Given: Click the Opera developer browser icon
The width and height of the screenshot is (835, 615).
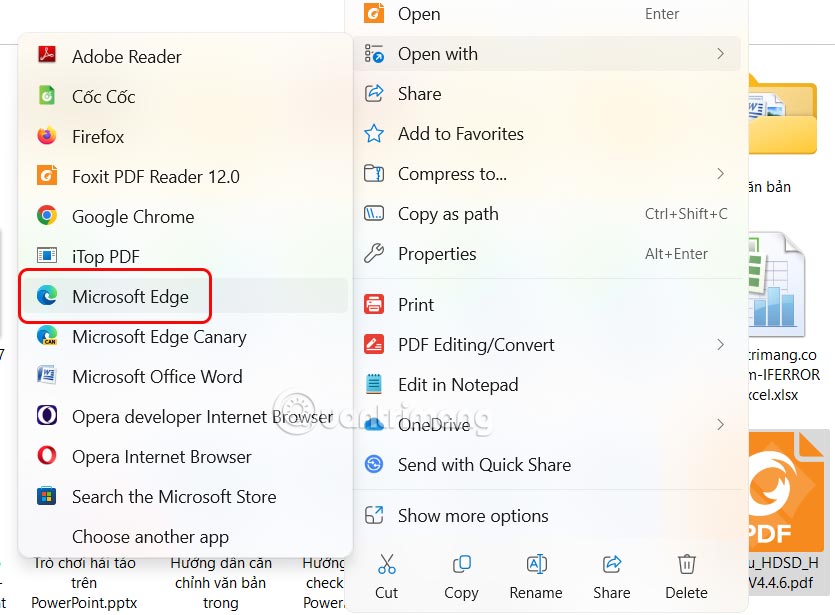Looking at the screenshot, I should click(x=47, y=416).
